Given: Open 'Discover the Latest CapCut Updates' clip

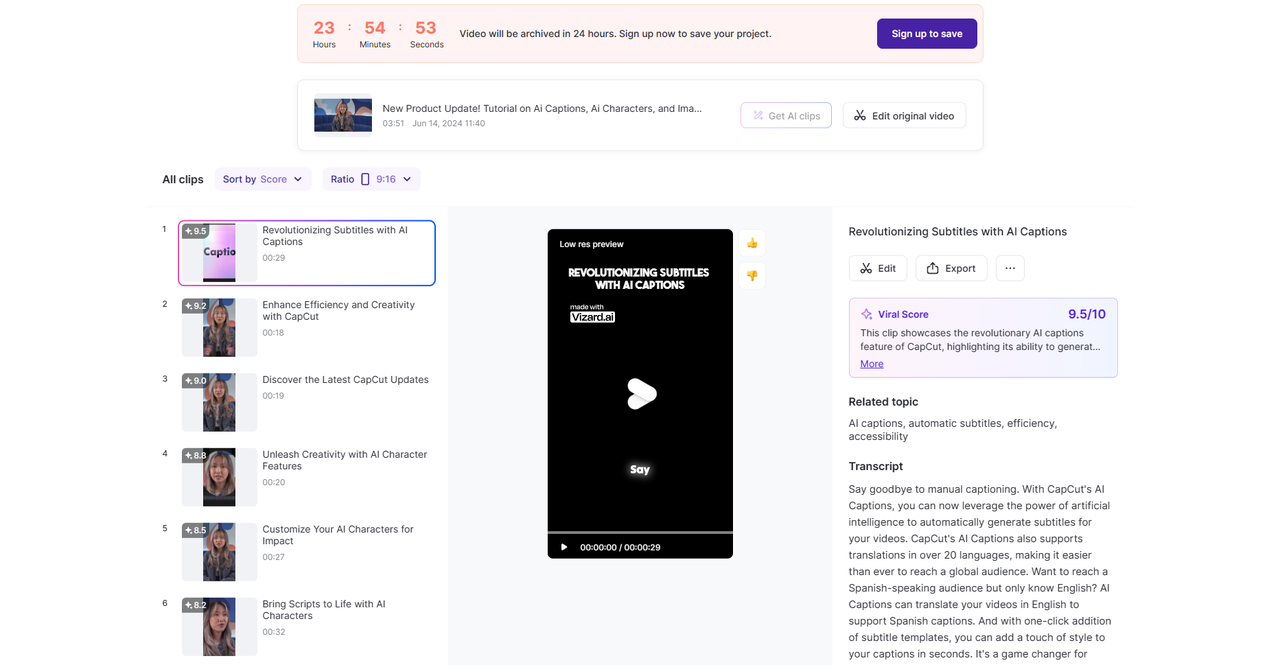Looking at the screenshot, I should pos(345,380).
